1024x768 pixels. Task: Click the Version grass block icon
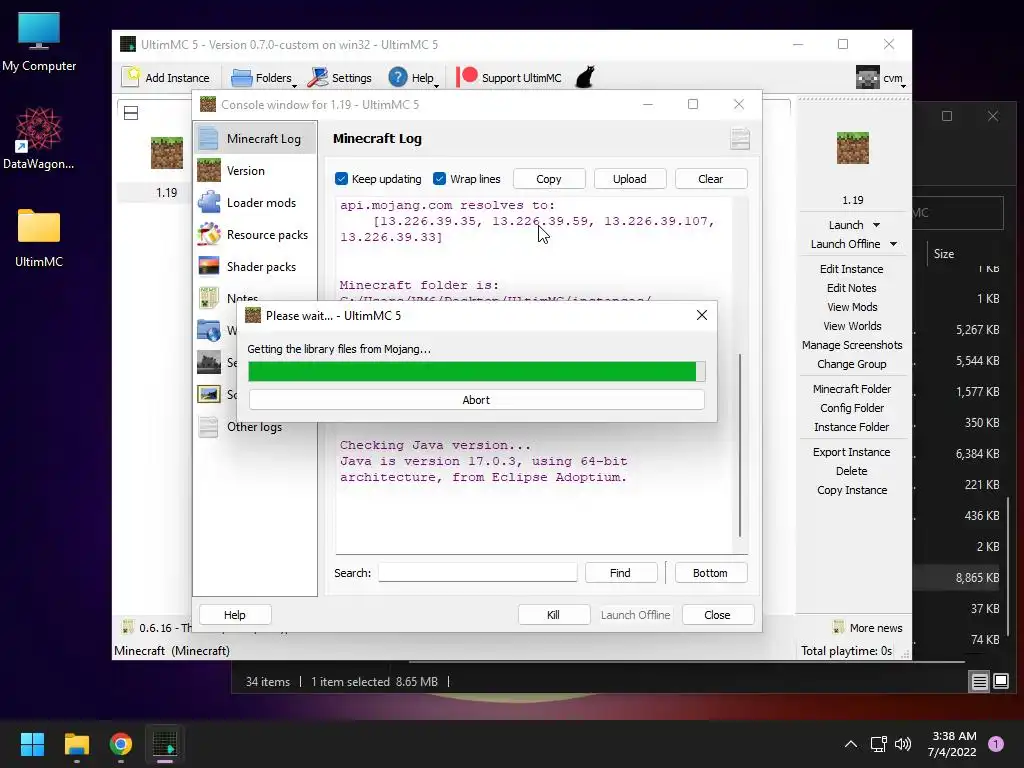click(x=208, y=170)
